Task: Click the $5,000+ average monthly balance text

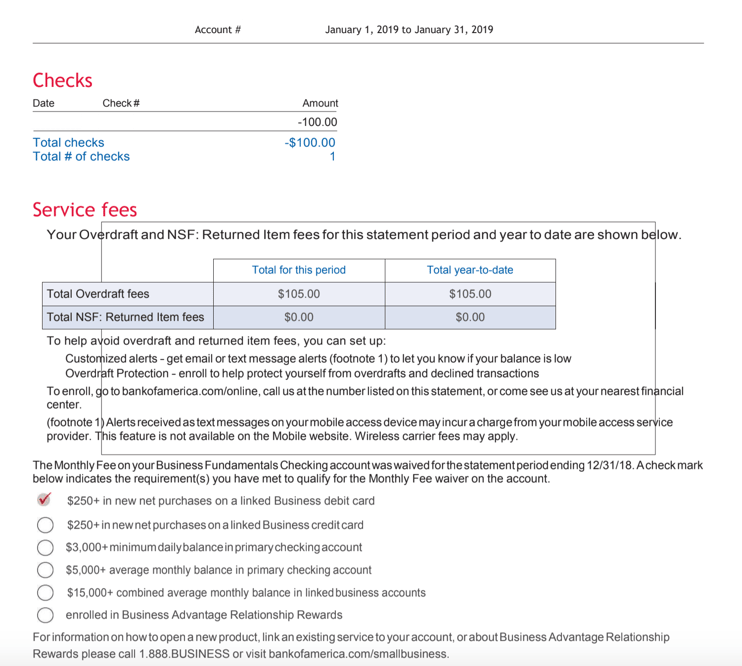Action: (x=219, y=570)
